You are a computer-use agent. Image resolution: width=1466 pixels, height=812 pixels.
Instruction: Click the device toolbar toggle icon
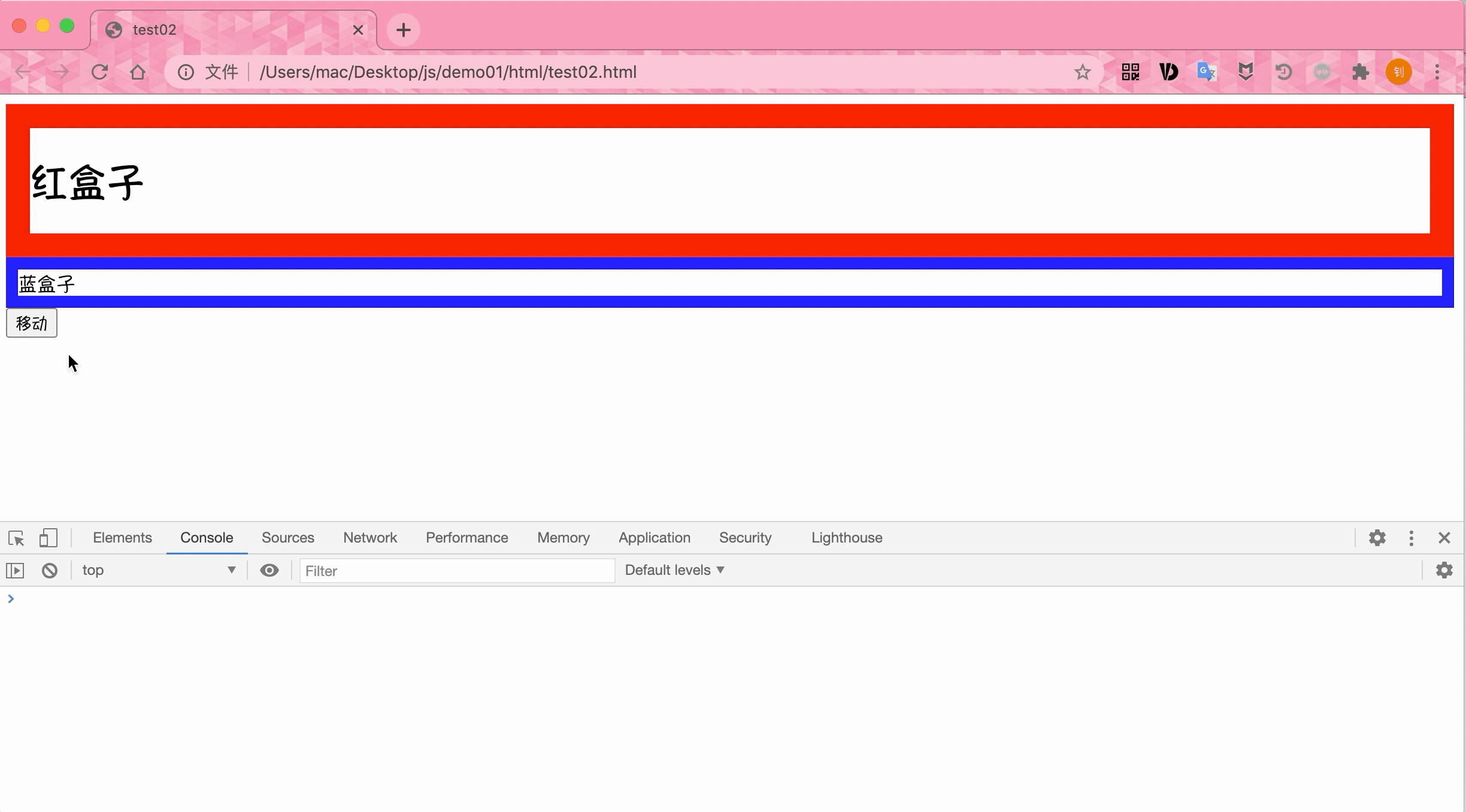pos(48,538)
